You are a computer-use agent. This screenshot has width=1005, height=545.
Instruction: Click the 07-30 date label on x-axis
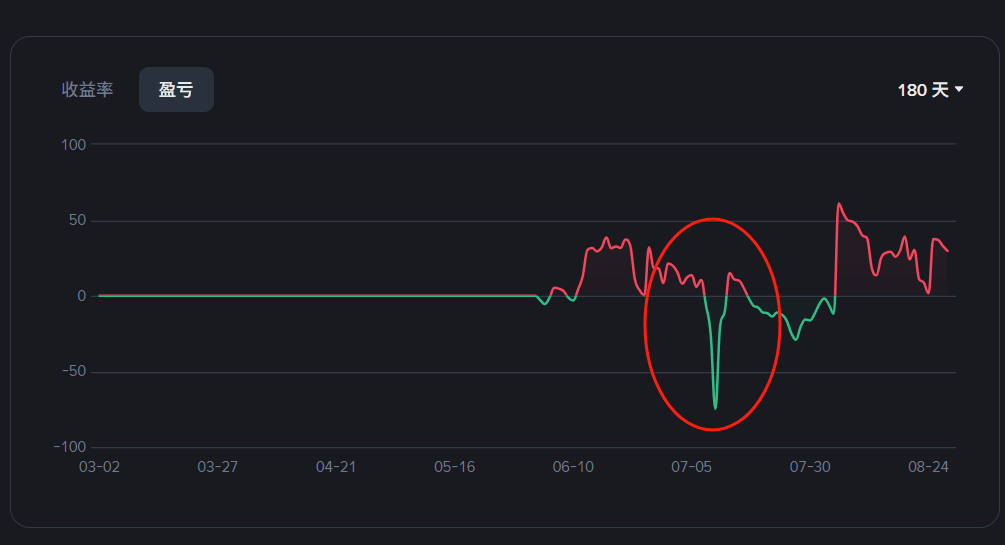[810, 467]
